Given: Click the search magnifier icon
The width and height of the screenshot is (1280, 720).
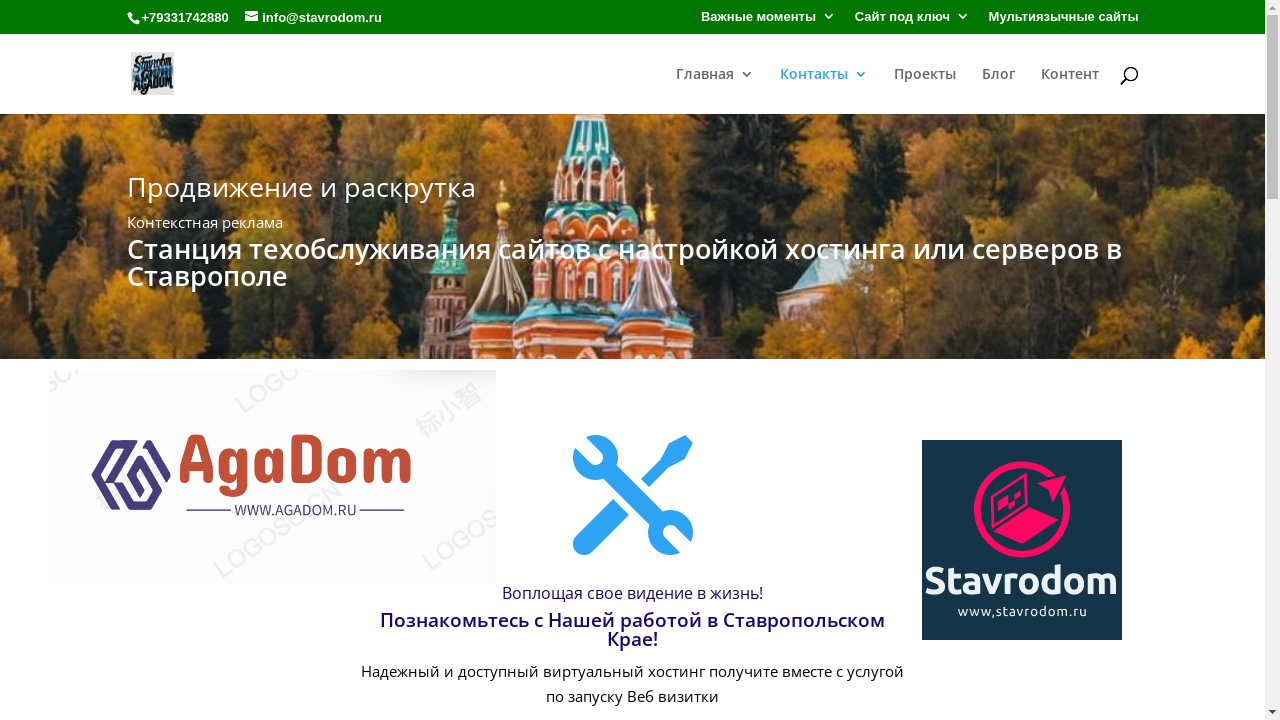Looking at the screenshot, I should pyautogui.click(x=1129, y=75).
